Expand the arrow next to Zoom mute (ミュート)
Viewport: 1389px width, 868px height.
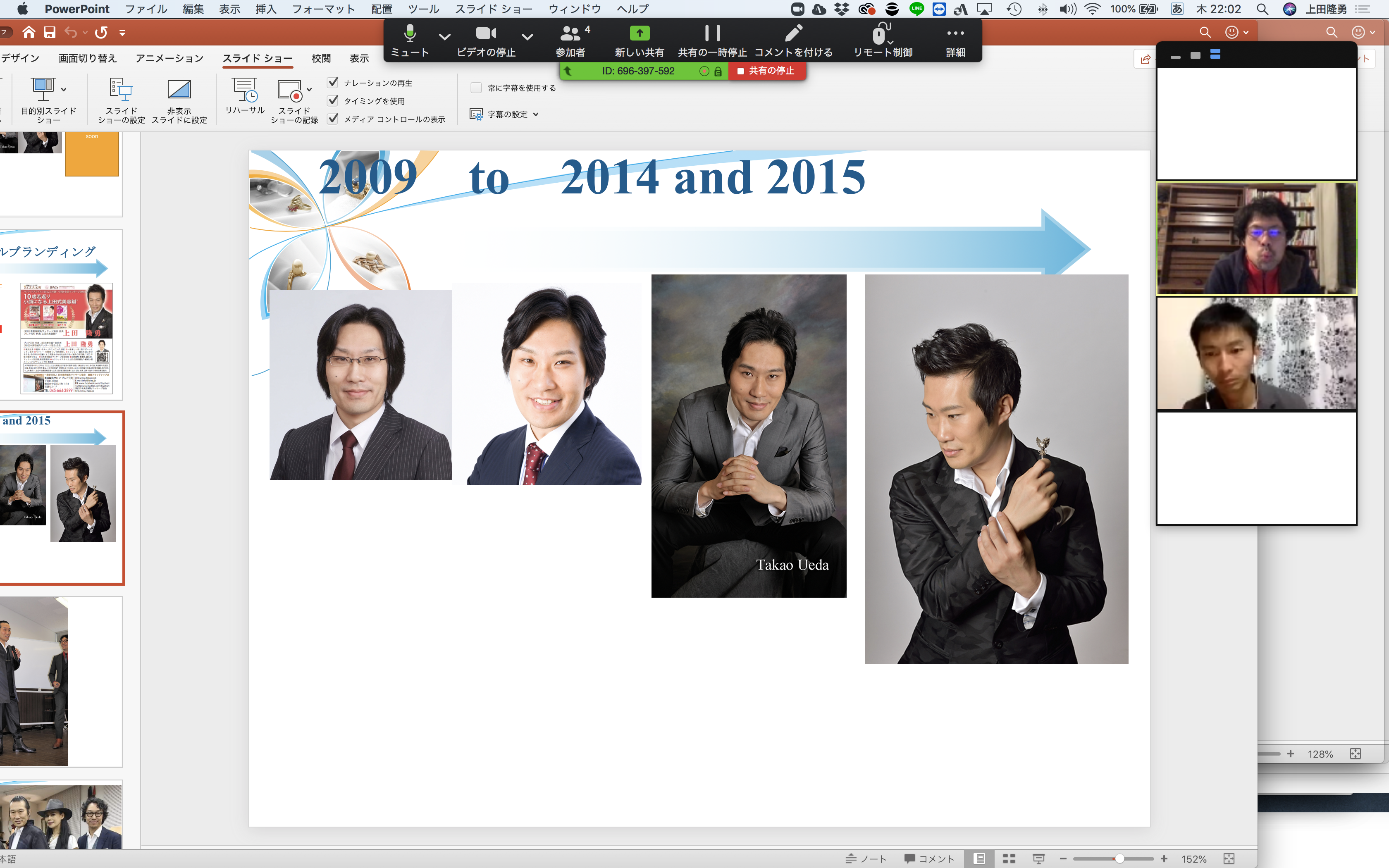(x=444, y=37)
